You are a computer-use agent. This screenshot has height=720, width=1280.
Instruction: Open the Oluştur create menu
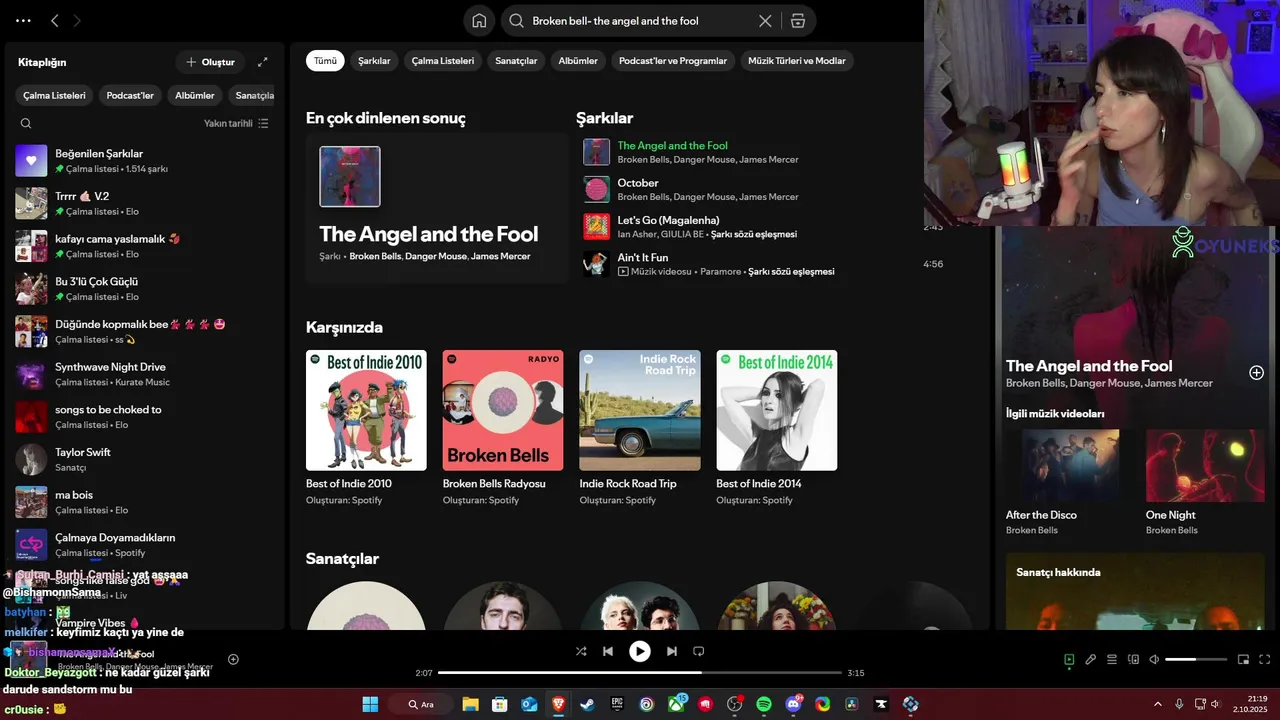tap(210, 62)
